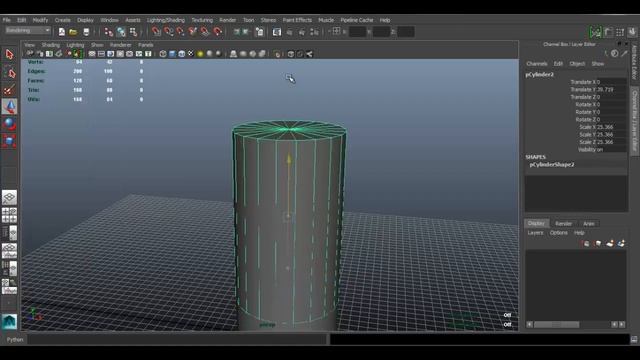
Task: Toggle smooth shade all blue cube
Action: [x=172, y=54]
